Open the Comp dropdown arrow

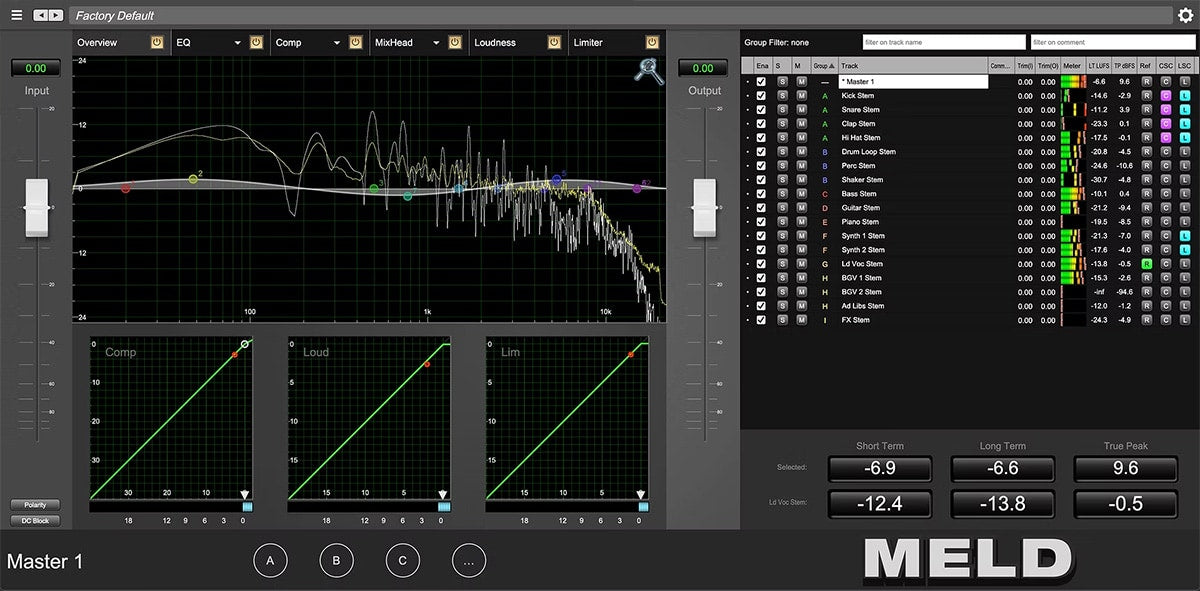pos(337,43)
